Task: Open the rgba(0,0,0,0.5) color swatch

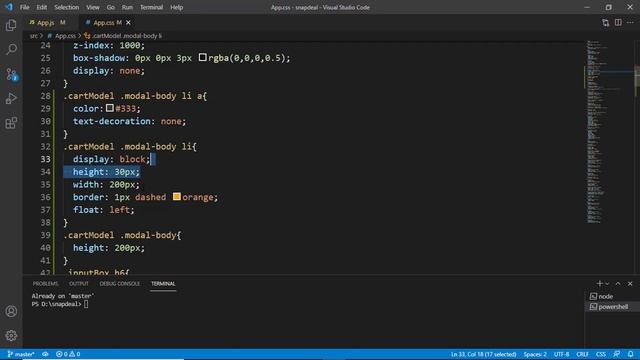Action: point(202,58)
